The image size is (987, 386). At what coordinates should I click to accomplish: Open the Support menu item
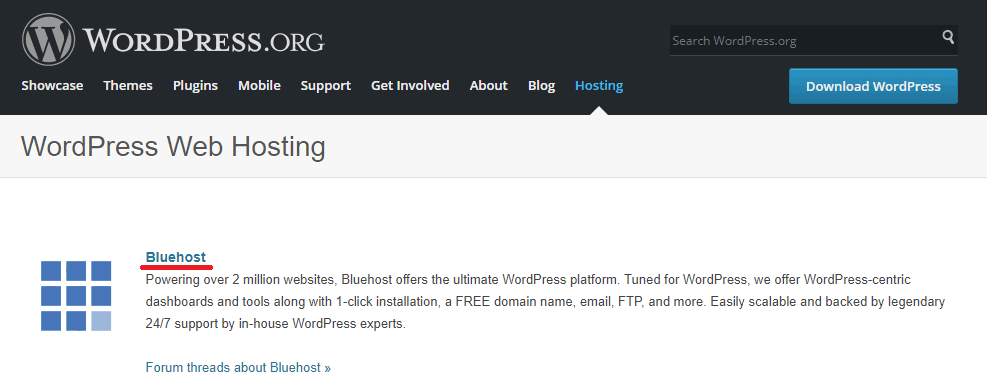[x=325, y=86]
